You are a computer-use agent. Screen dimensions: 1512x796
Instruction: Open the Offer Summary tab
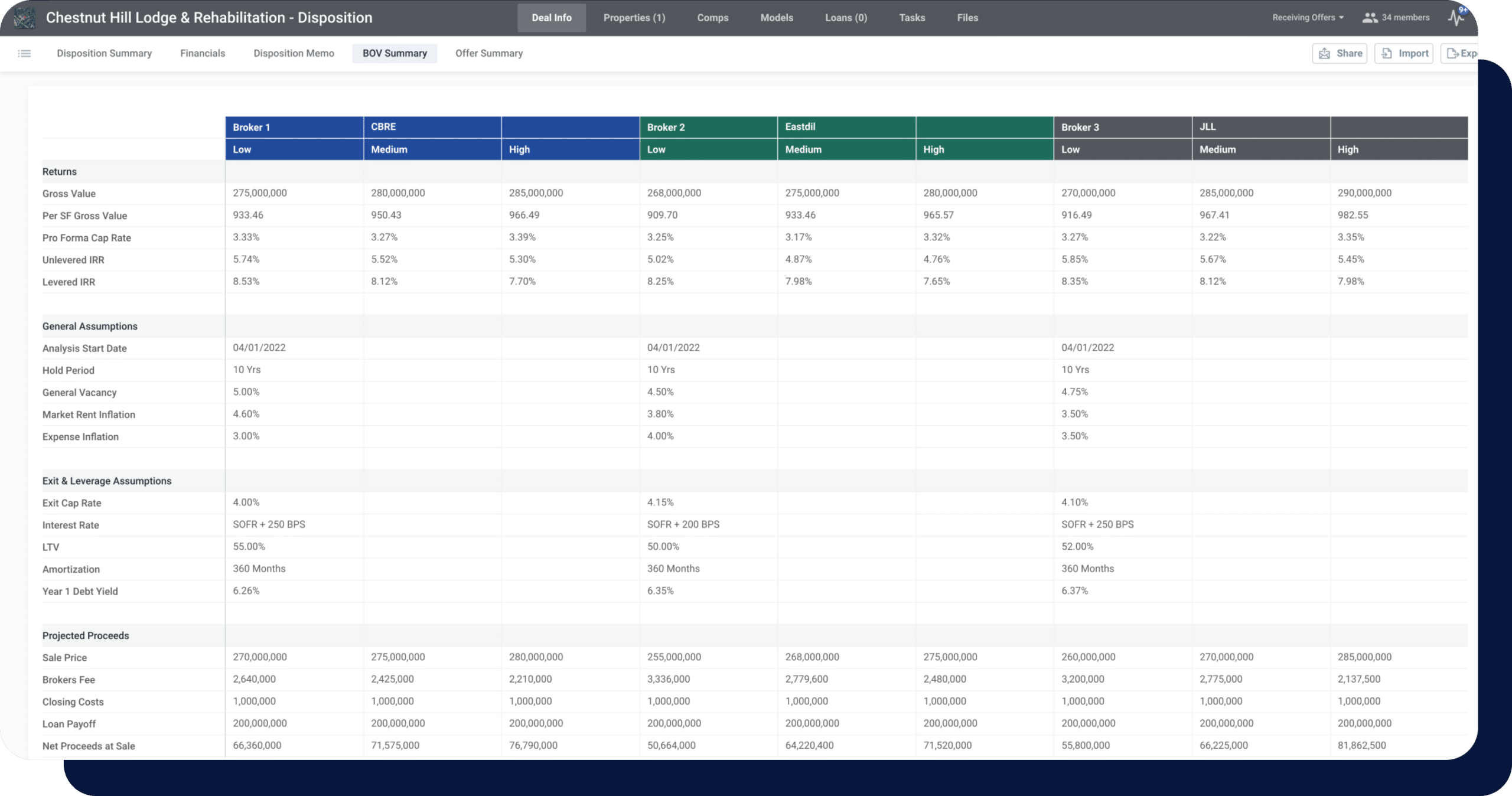[x=488, y=53]
